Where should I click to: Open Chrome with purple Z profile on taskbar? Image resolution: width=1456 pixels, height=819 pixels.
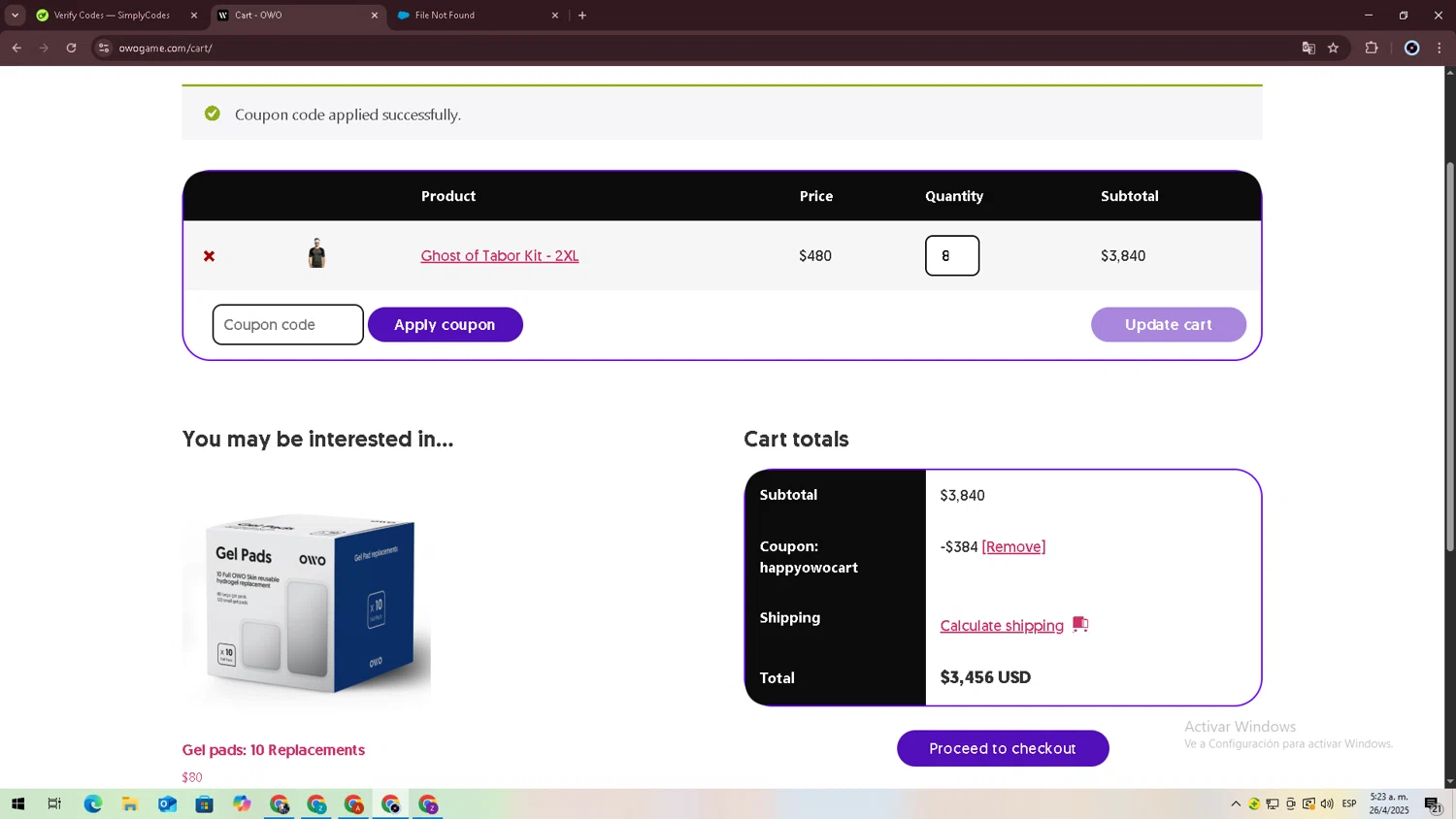(x=428, y=804)
